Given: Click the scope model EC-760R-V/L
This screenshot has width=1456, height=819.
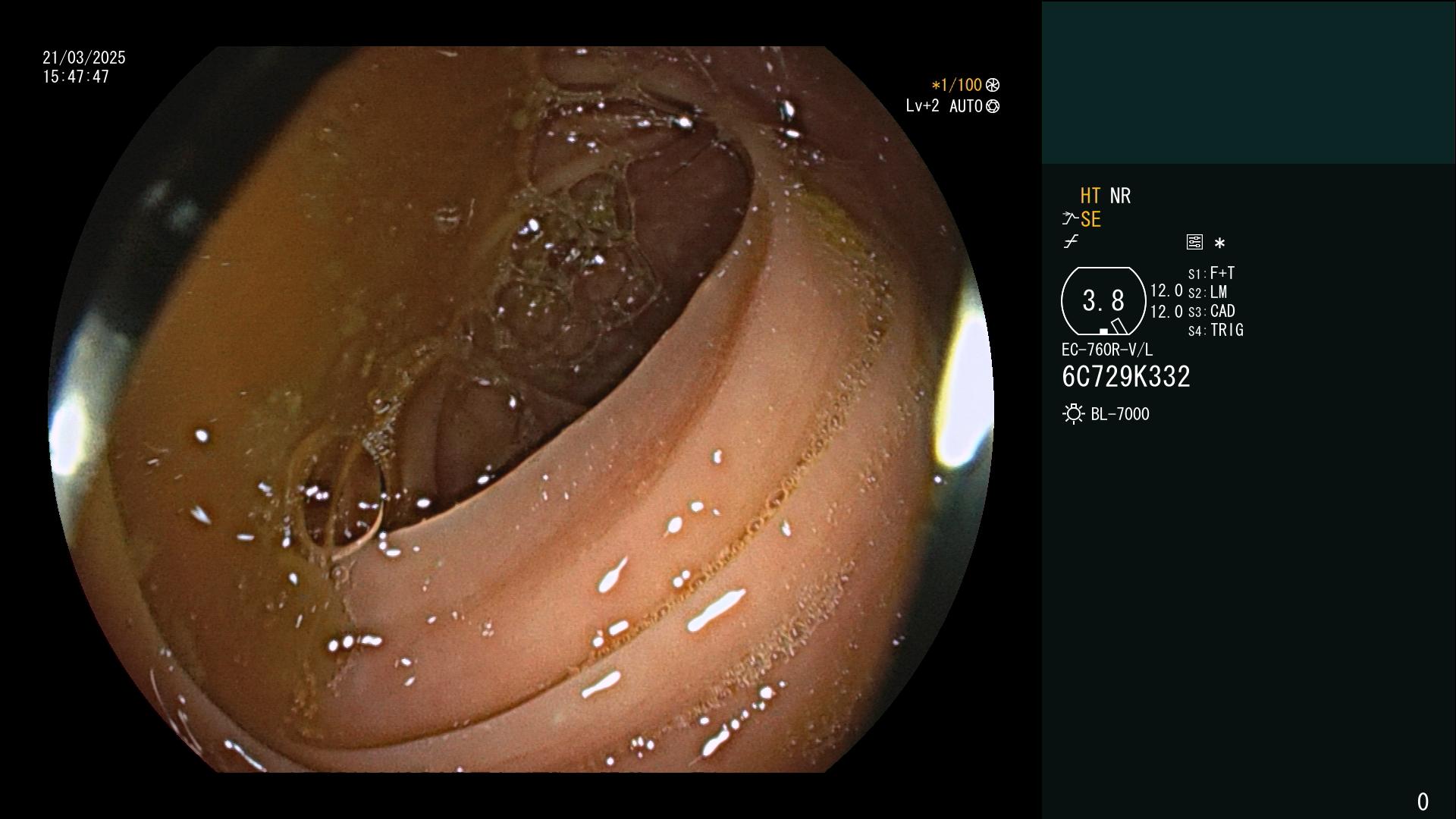Looking at the screenshot, I should coord(1107,350).
